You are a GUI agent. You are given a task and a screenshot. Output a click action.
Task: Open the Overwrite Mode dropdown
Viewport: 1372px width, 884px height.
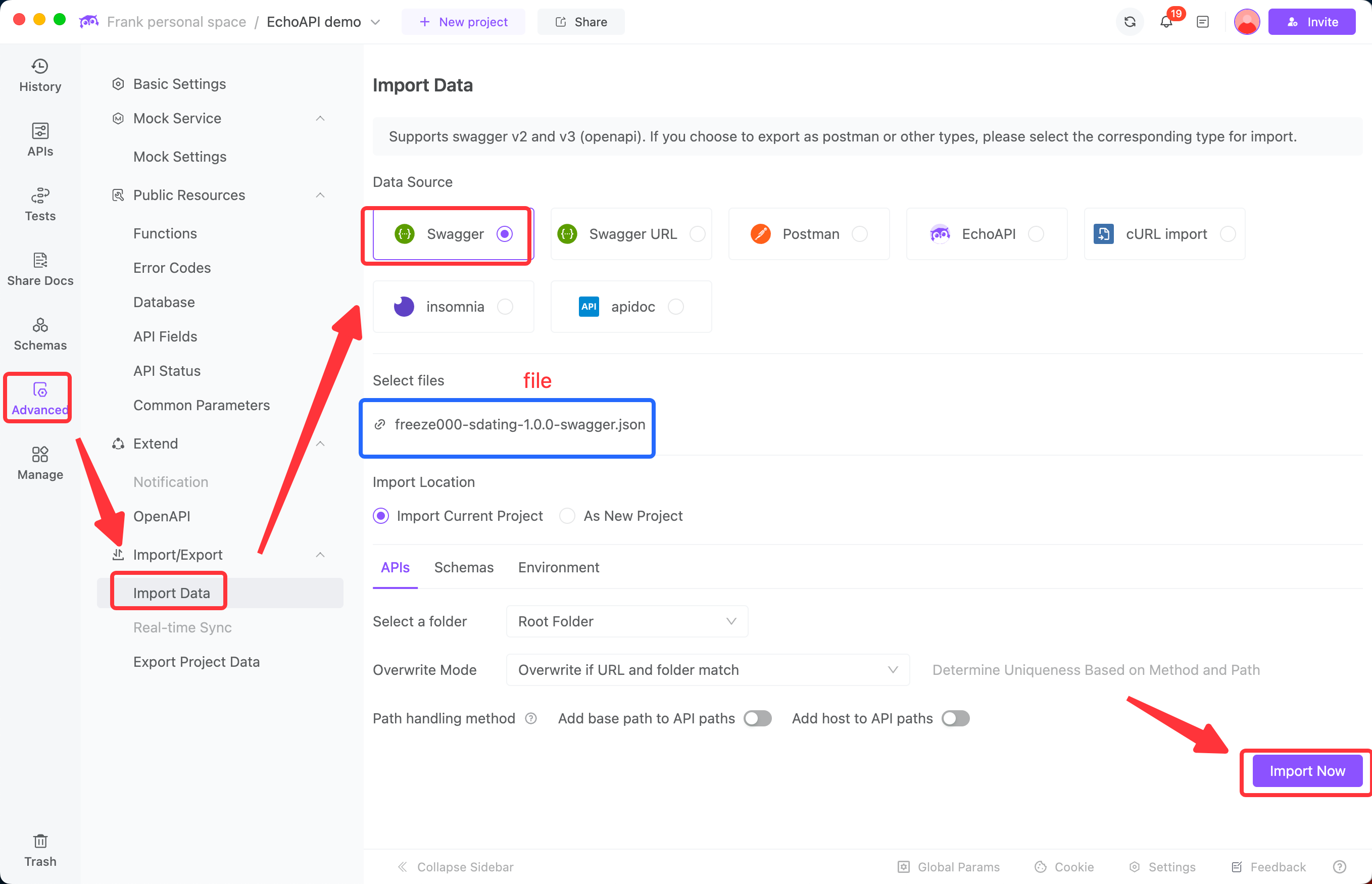click(x=707, y=670)
